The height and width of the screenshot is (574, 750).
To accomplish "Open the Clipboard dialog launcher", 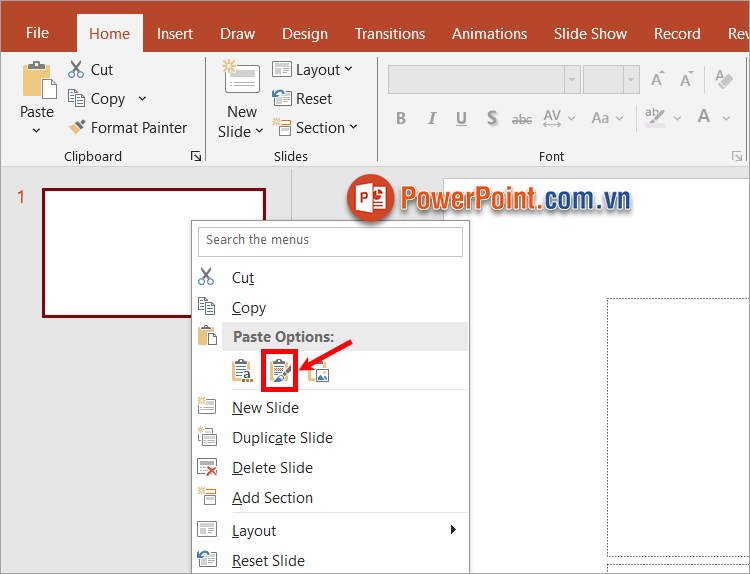I will tap(196, 156).
